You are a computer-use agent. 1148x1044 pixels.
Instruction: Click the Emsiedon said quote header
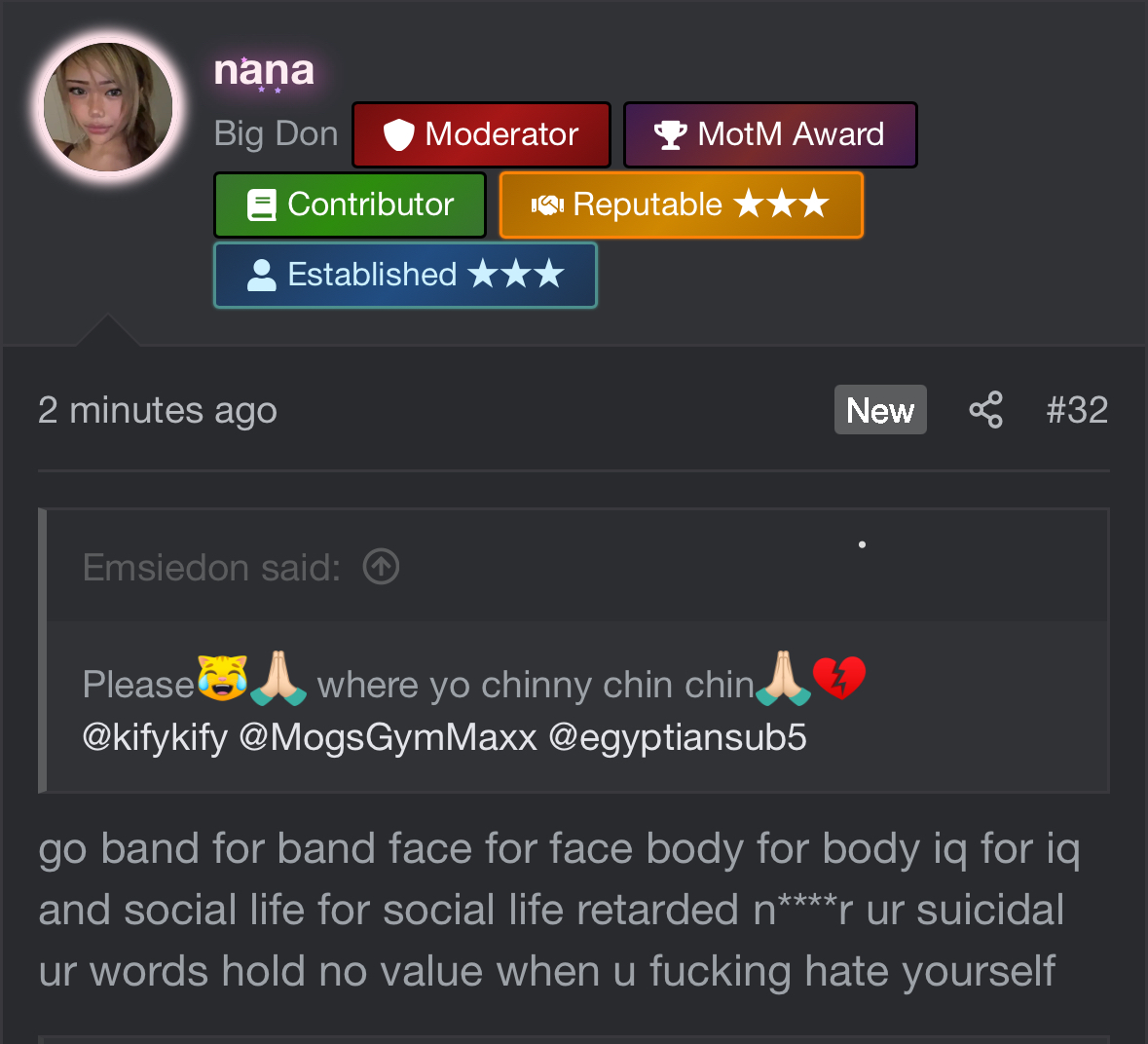(211, 567)
